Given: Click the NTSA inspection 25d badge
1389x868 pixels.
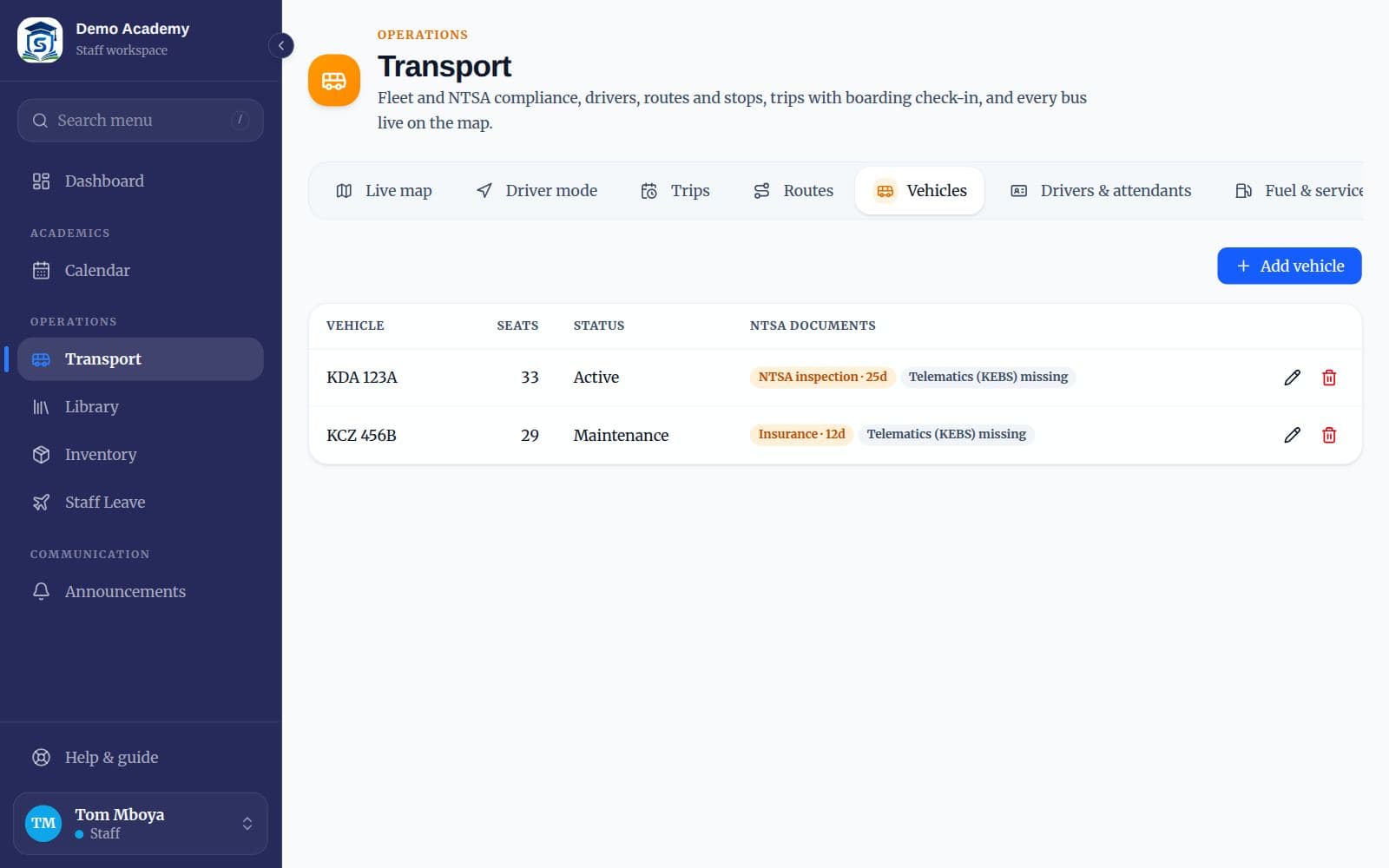Looking at the screenshot, I should [x=822, y=377].
